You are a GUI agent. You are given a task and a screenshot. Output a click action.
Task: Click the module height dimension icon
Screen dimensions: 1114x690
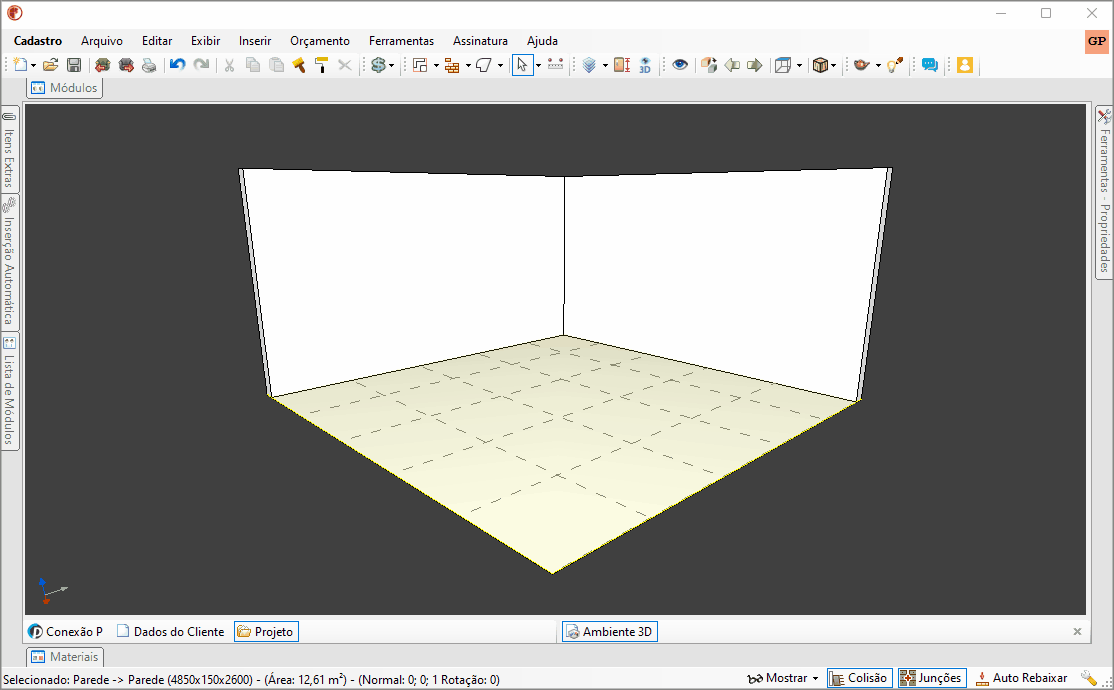click(622, 65)
